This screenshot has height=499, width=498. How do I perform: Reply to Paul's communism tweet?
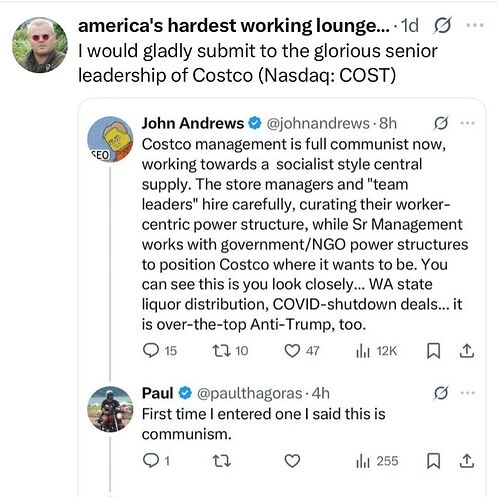(151, 461)
